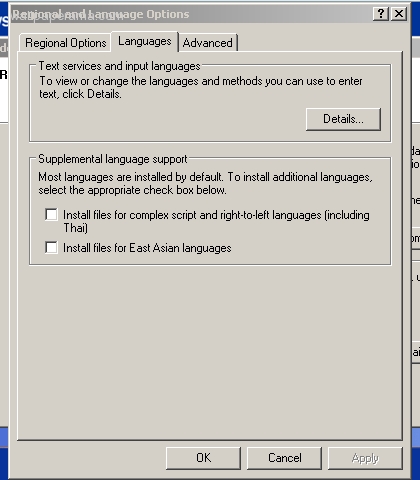This screenshot has width=420, height=480.
Task: Enable complex script and right-to-left files checkbox
Action: 51,214
